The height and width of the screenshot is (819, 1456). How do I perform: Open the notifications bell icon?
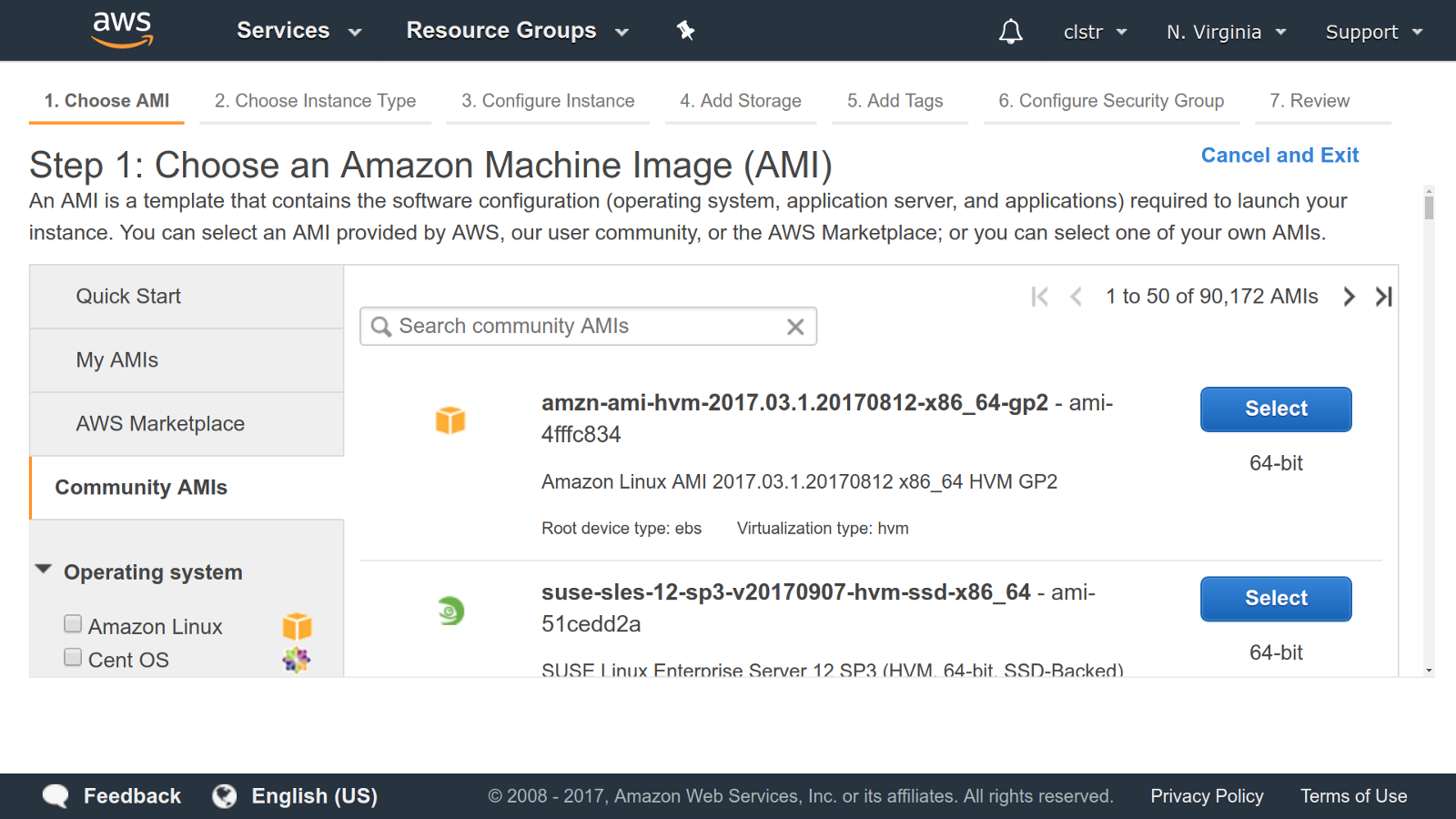(x=1010, y=32)
